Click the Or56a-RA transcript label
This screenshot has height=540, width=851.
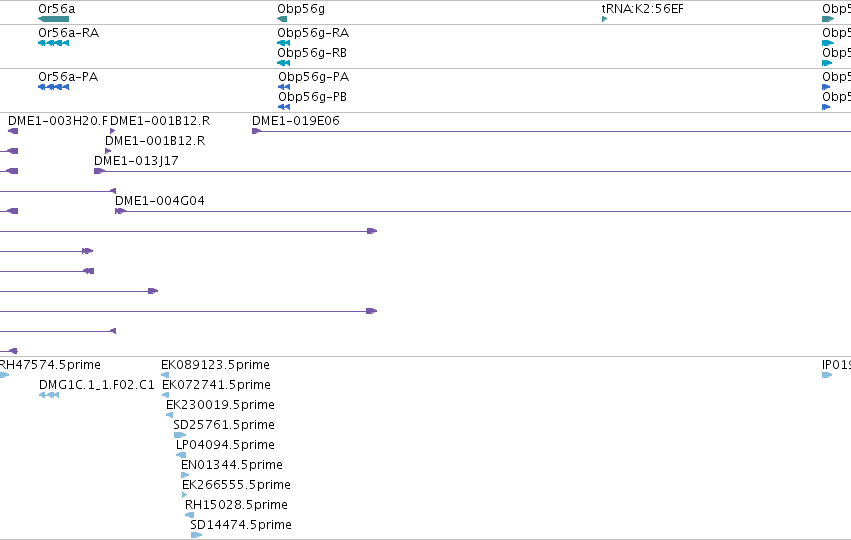click(68, 33)
